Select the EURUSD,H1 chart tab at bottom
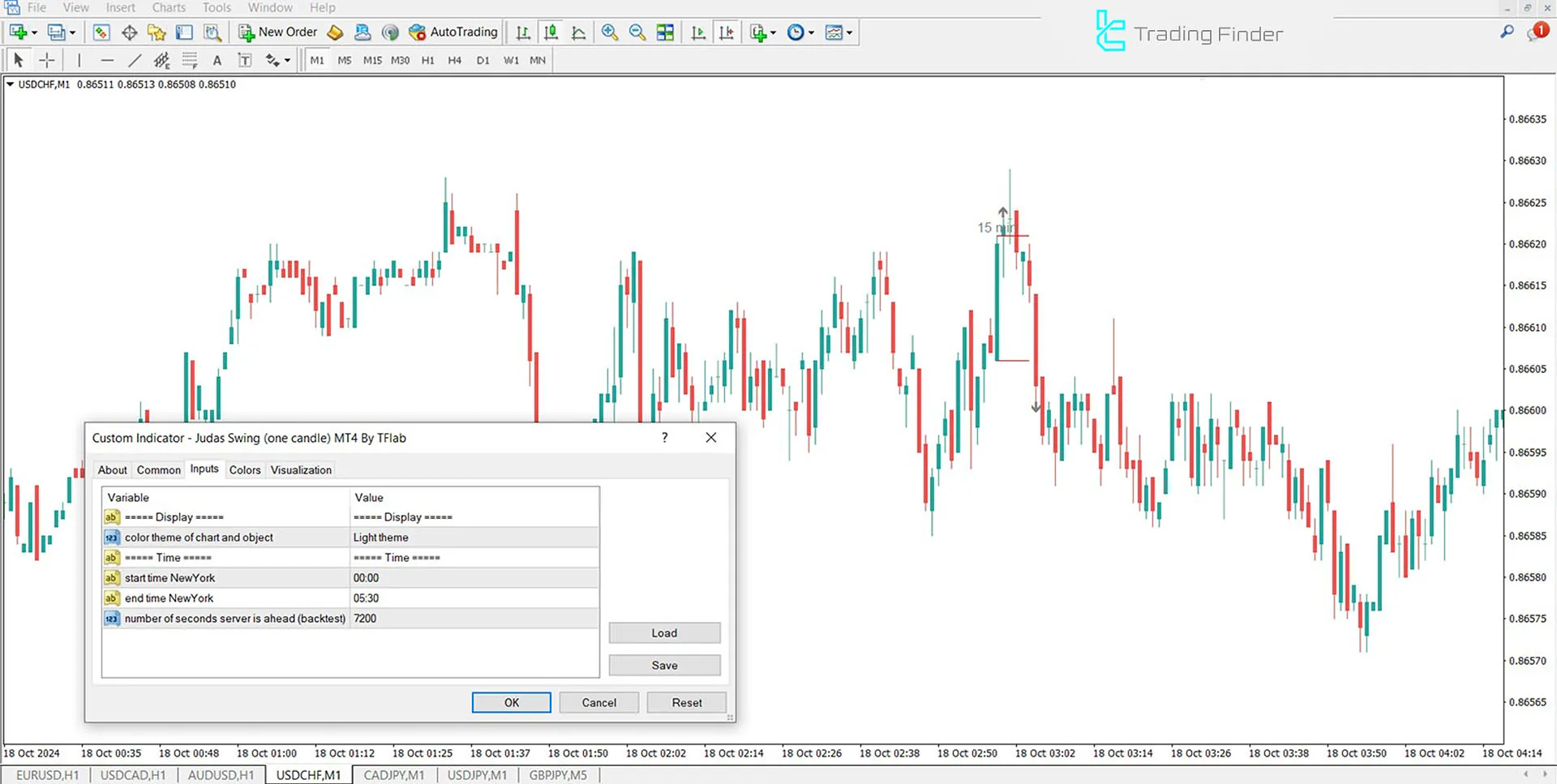The width and height of the screenshot is (1557, 784). click(46, 774)
